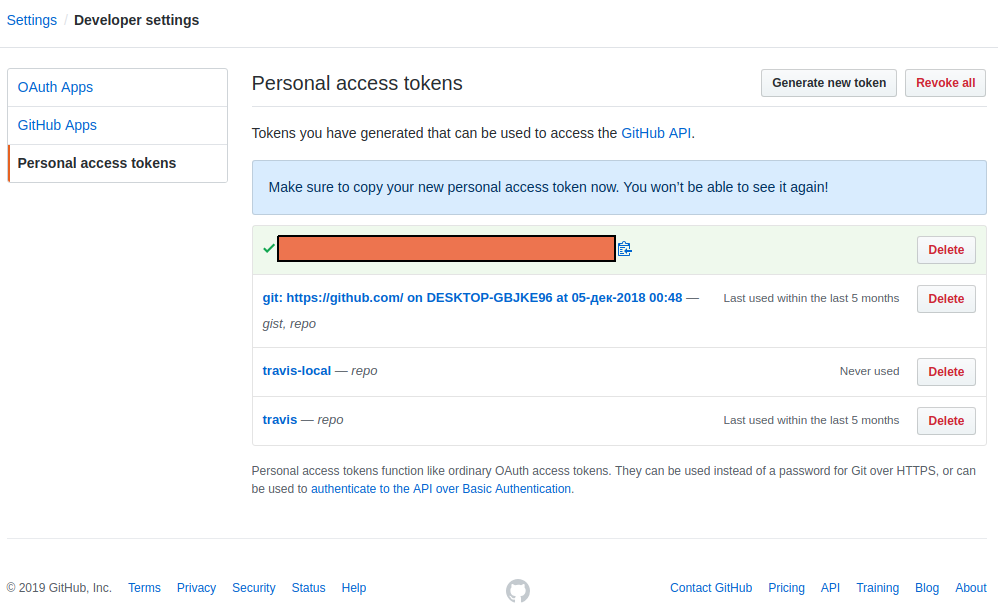
Task: Delete the newly generated token
Action: click(x=946, y=250)
